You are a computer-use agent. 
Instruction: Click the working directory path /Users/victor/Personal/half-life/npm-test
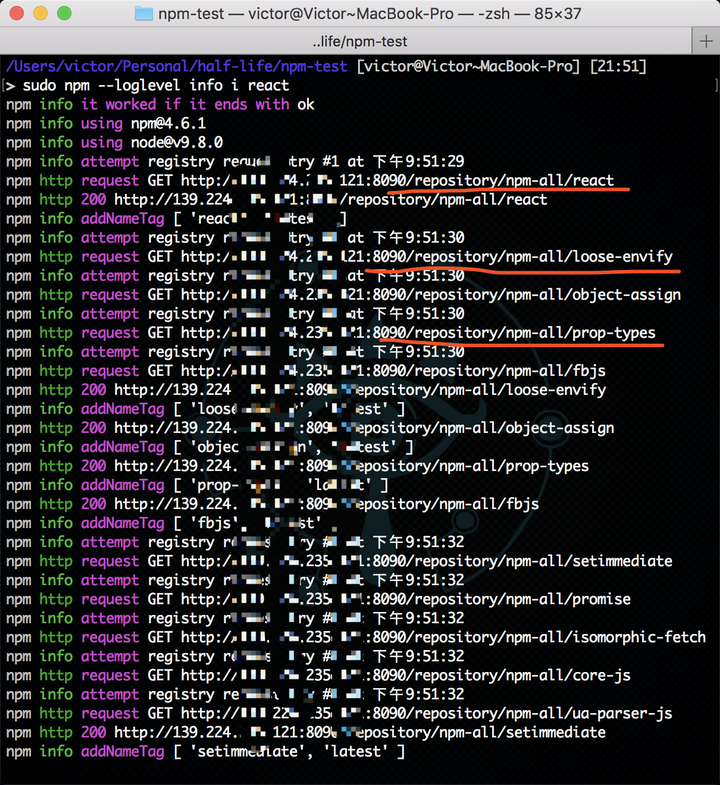point(176,66)
